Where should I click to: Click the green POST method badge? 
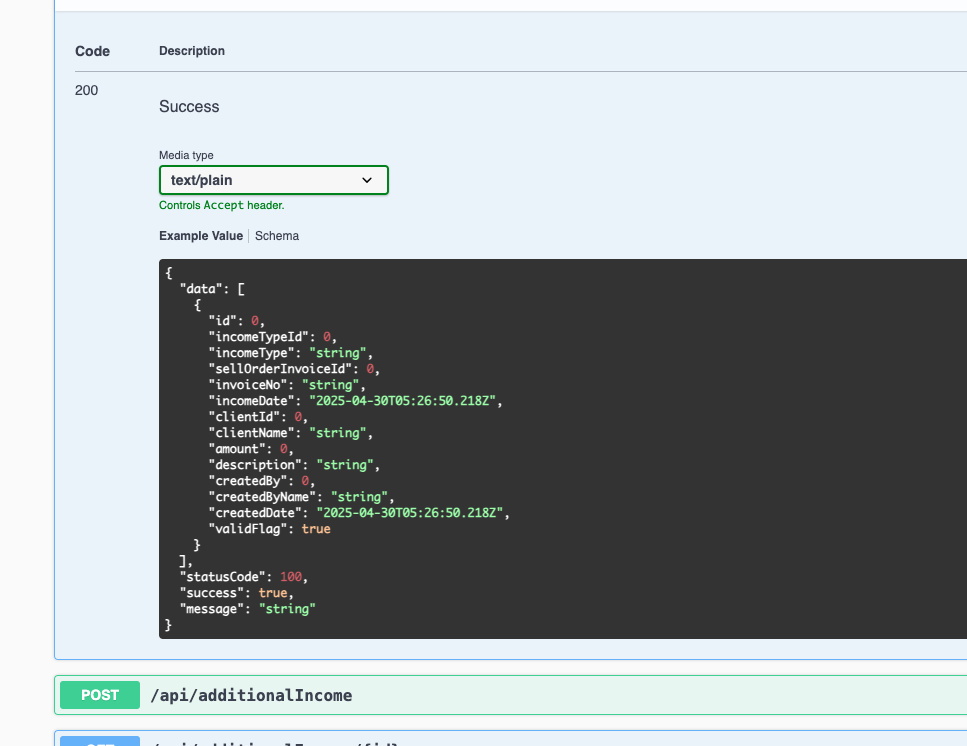(x=100, y=695)
